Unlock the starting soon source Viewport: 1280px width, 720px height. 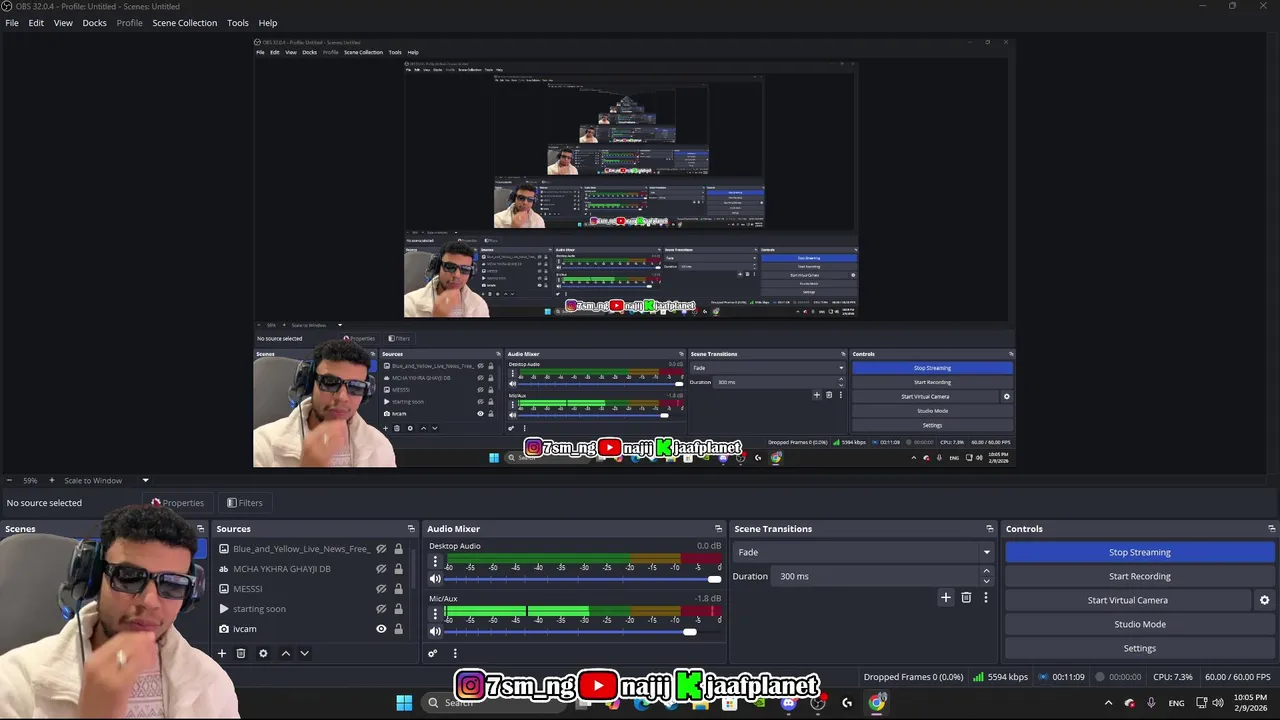click(x=398, y=609)
